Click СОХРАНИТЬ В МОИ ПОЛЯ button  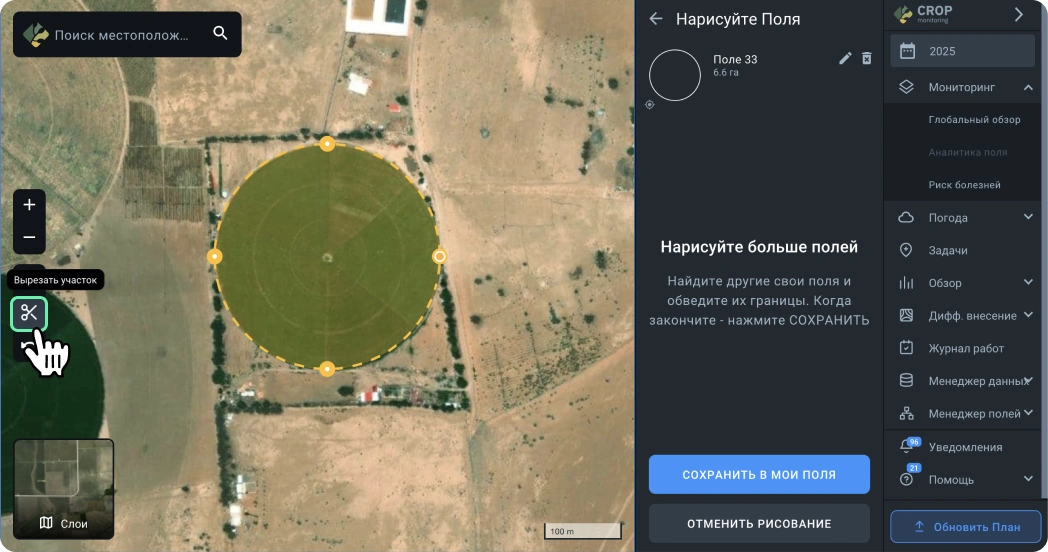(759, 475)
